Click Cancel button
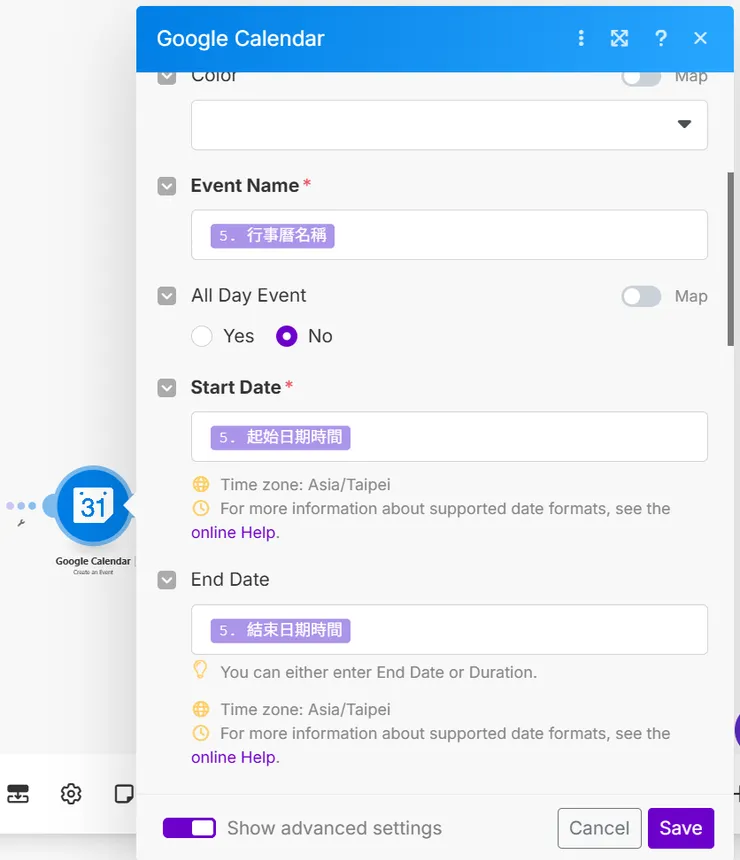740x860 pixels. 599,828
